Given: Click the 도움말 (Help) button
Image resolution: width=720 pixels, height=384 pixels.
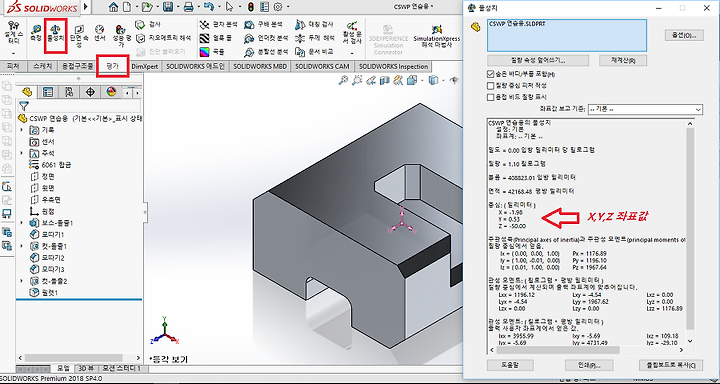Looking at the screenshot, I should (x=510, y=365).
